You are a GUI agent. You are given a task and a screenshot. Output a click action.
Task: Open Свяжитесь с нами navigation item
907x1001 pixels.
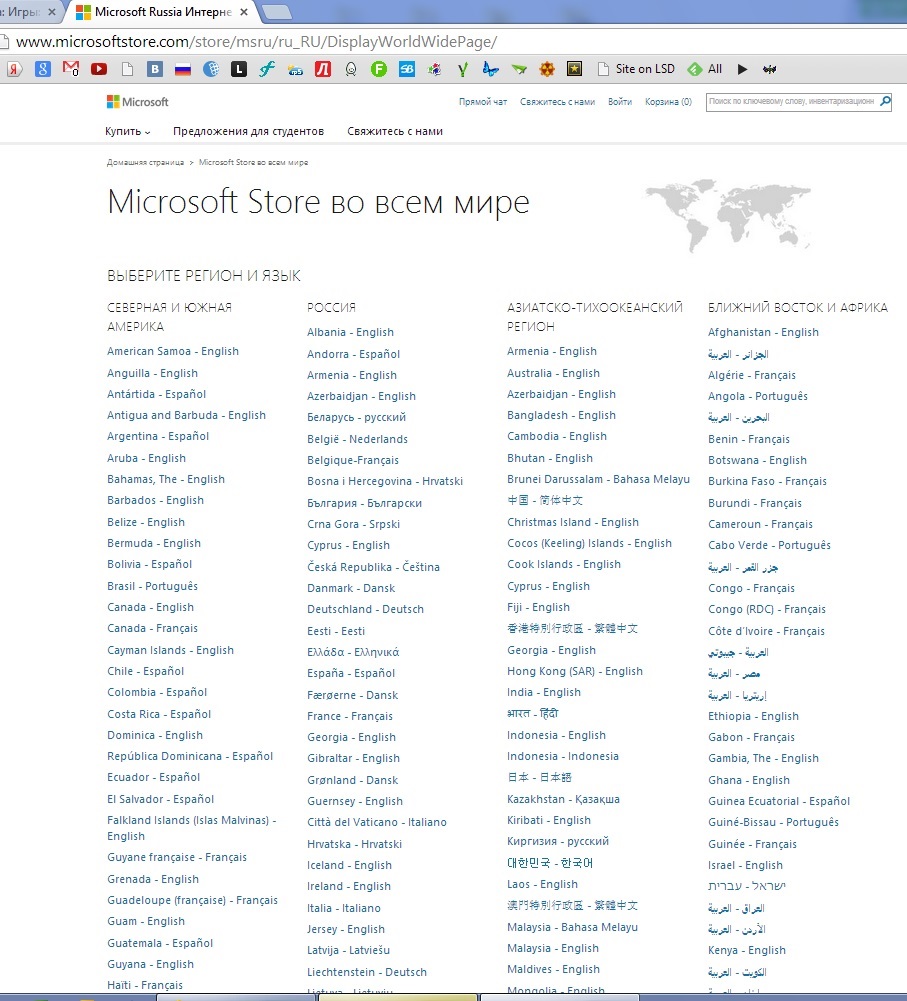click(395, 131)
